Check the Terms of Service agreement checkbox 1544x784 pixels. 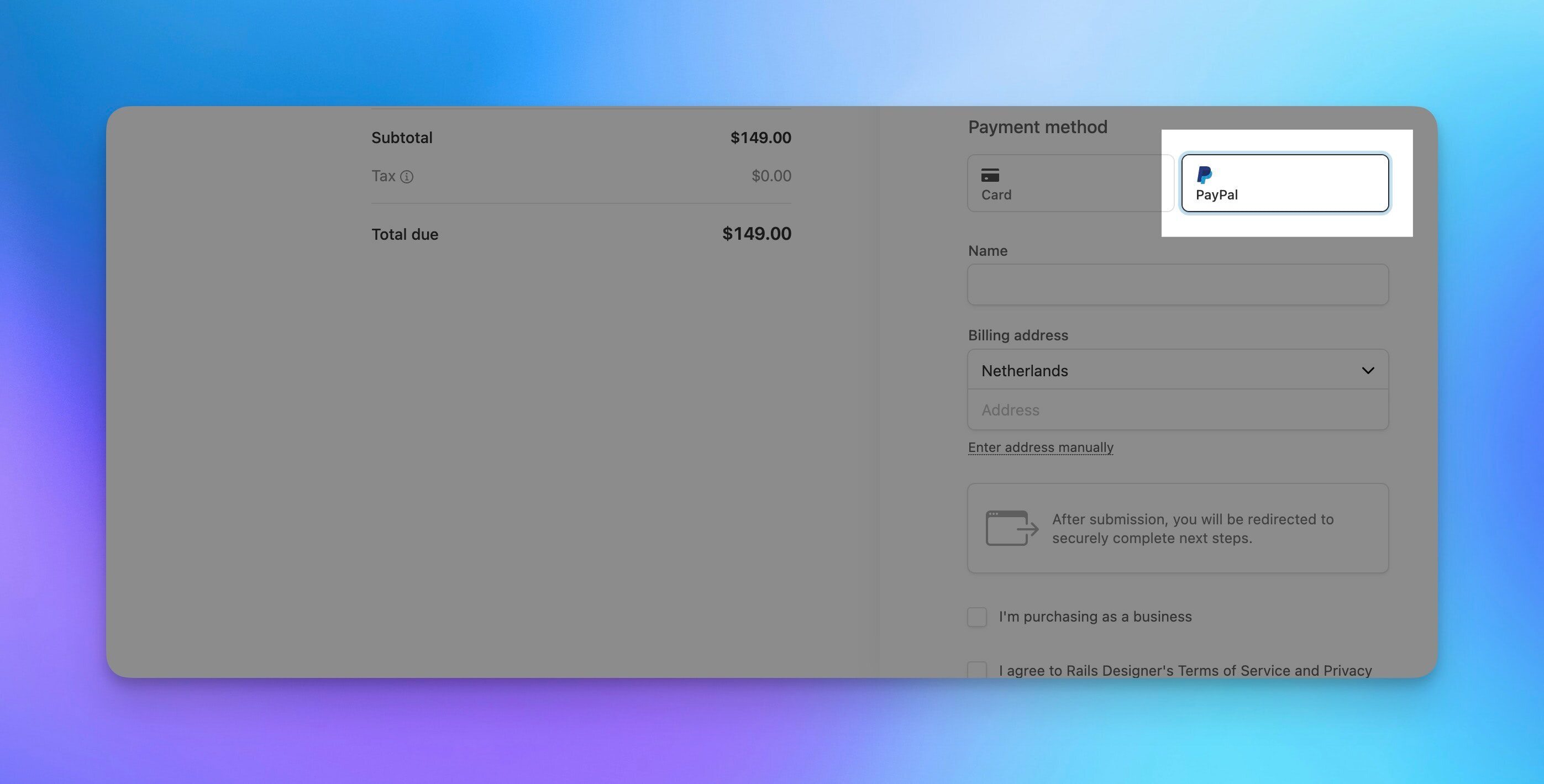tap(976, 670)
